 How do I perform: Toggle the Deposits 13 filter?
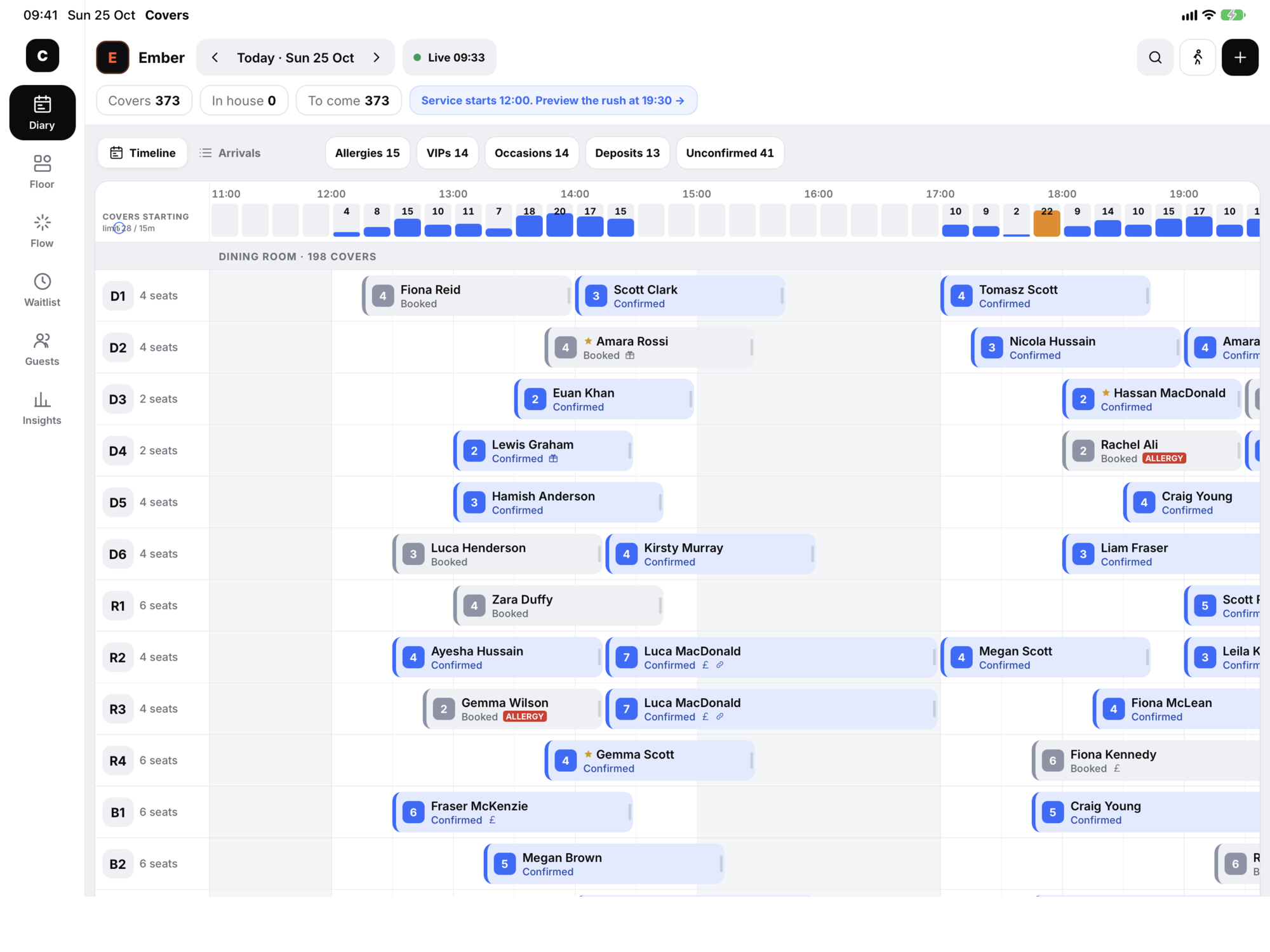(x=627, y=153)
